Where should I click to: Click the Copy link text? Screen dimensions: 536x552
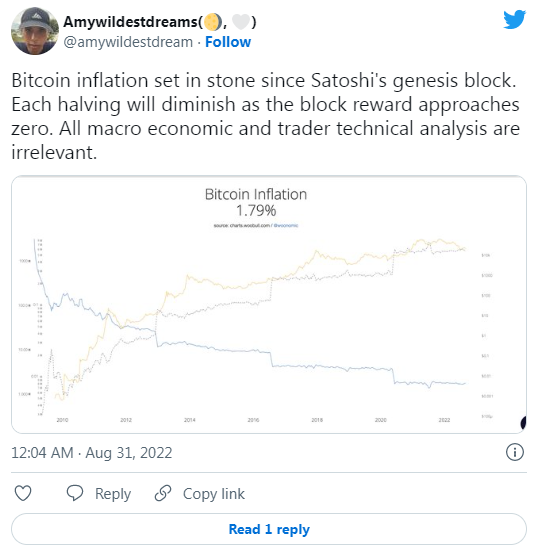[214, 494]
